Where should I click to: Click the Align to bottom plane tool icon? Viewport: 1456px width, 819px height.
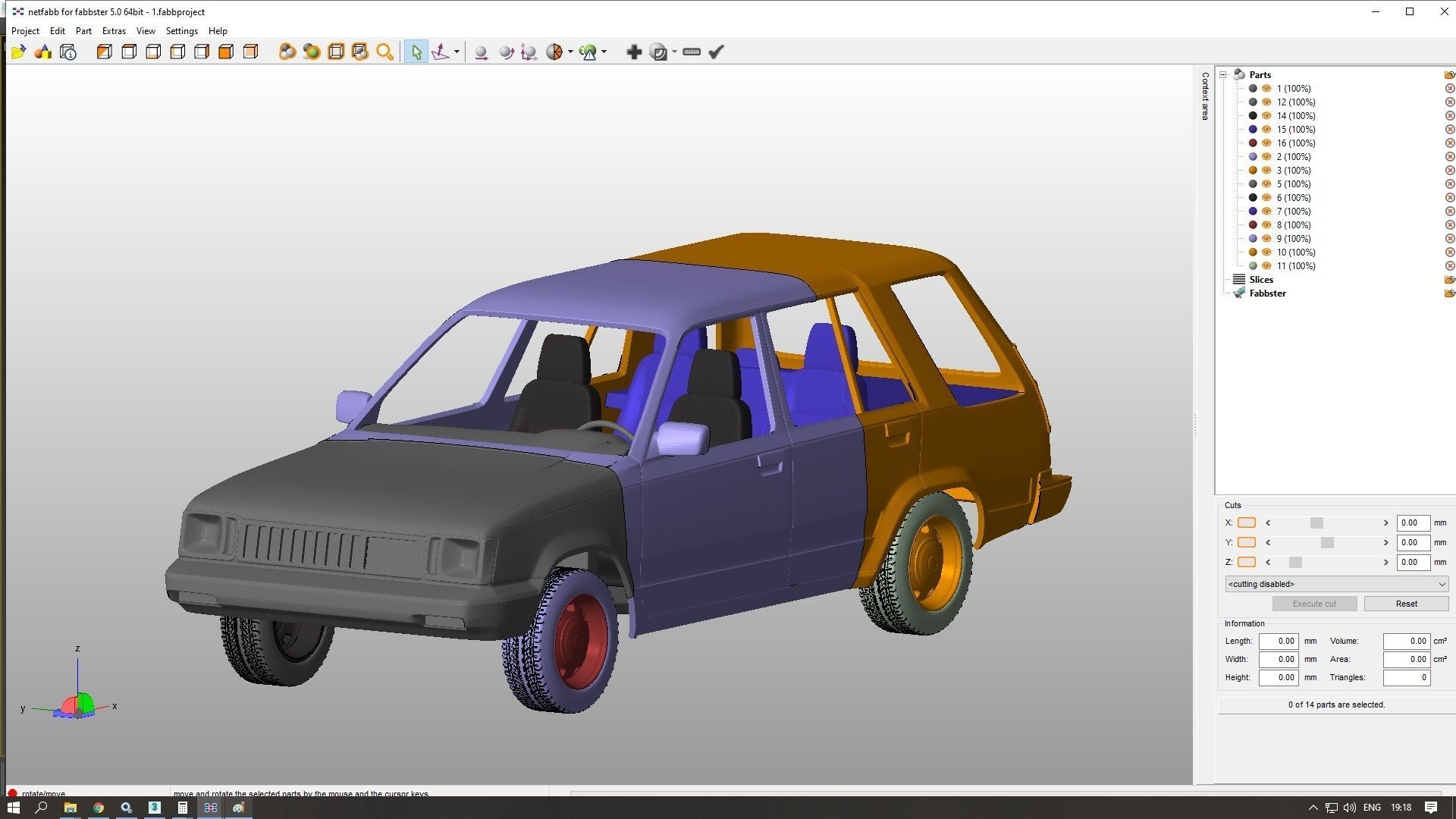point(441,52)
